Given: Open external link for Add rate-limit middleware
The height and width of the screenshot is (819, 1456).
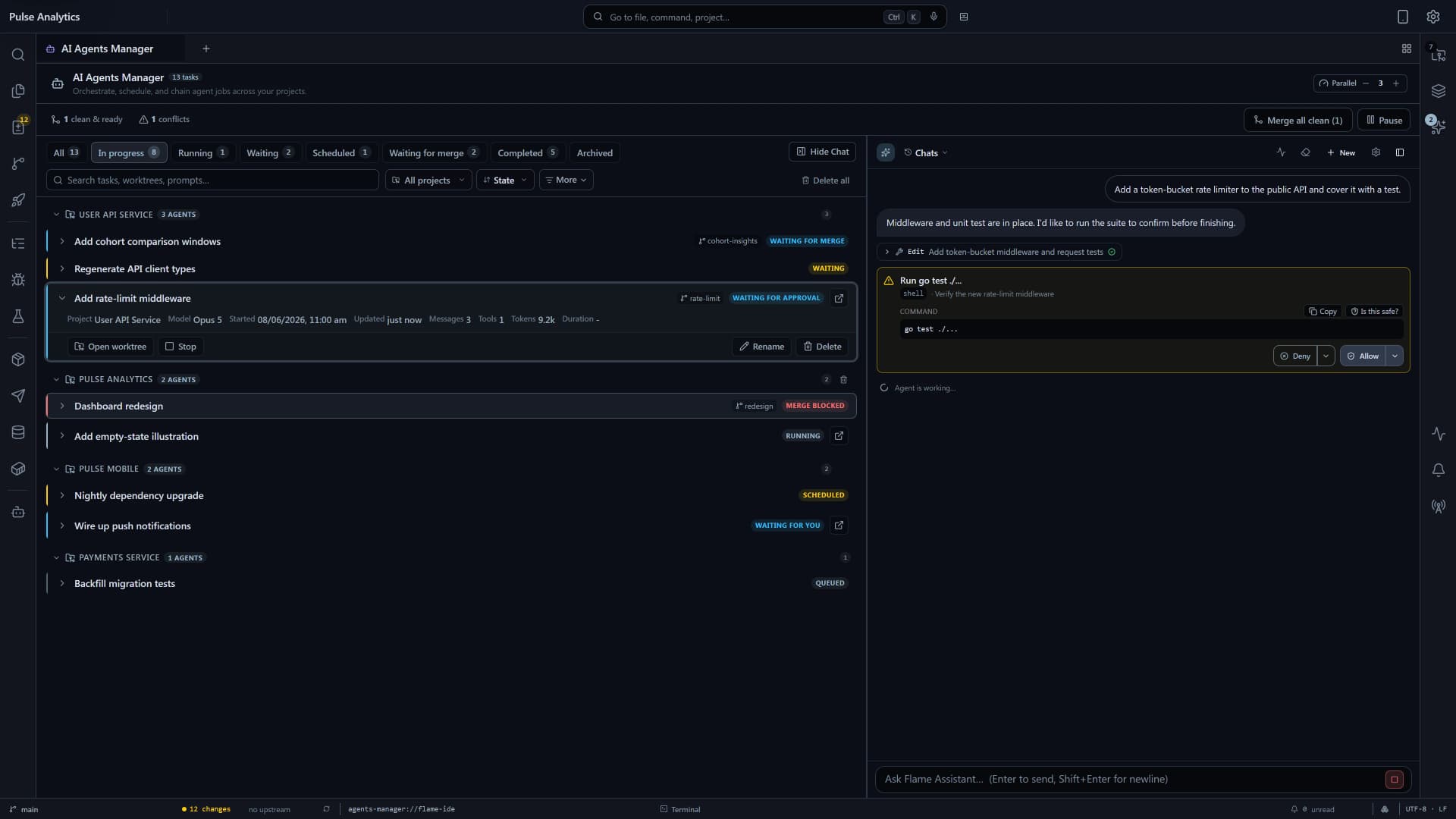Looking at the screenshot, I should [x=839, y=298].
